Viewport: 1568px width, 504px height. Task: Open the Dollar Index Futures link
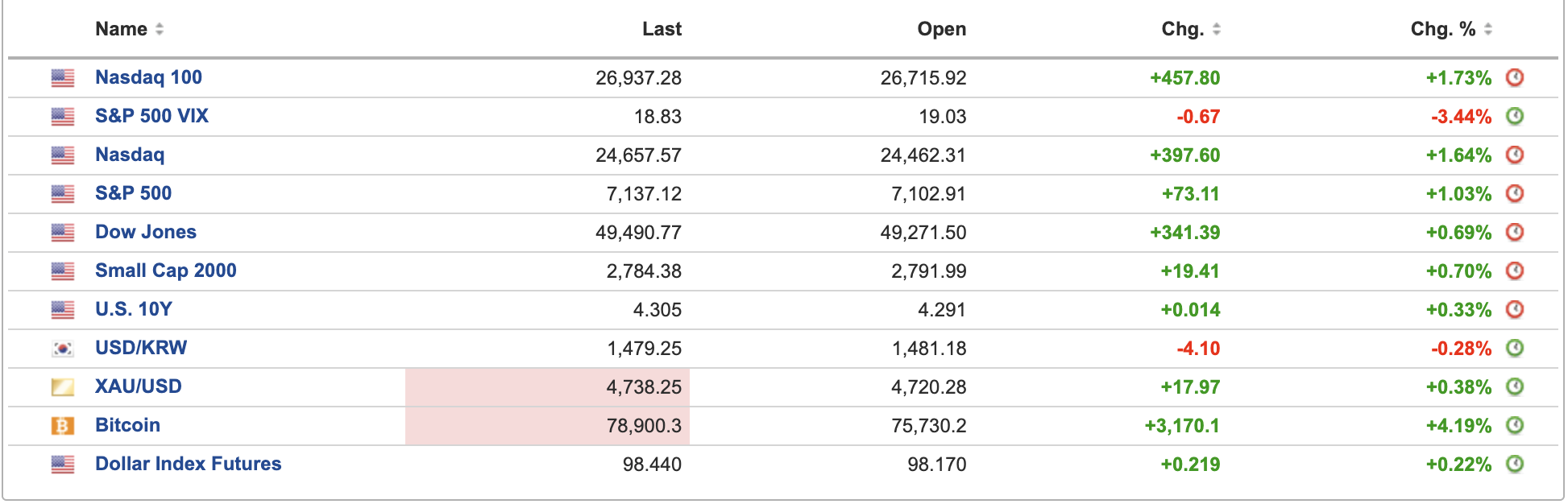tap(188, 465)
